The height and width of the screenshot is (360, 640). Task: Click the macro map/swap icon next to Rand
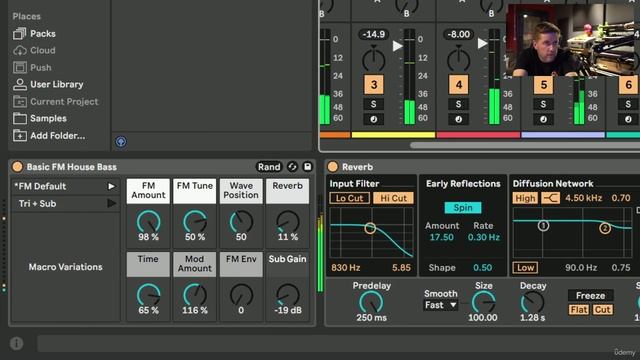[x=292, y=167]
